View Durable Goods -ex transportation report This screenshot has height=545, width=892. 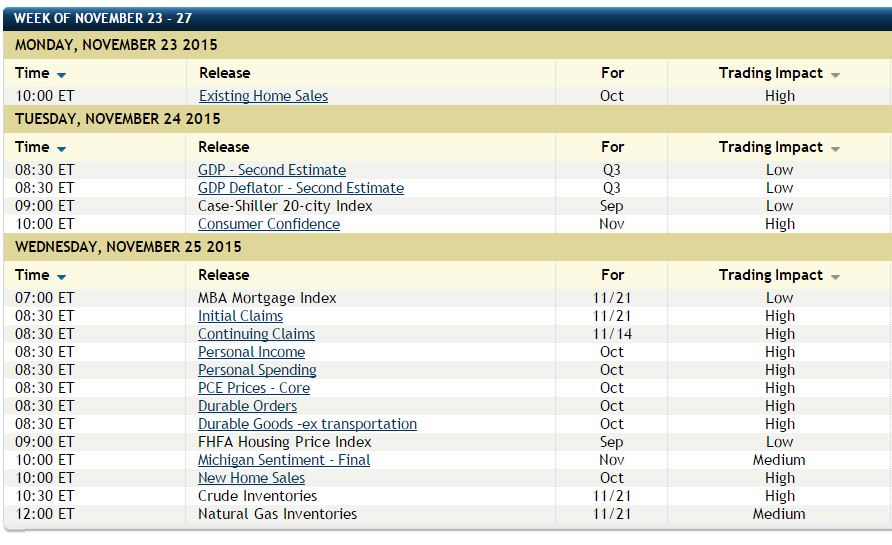(307, 424)
